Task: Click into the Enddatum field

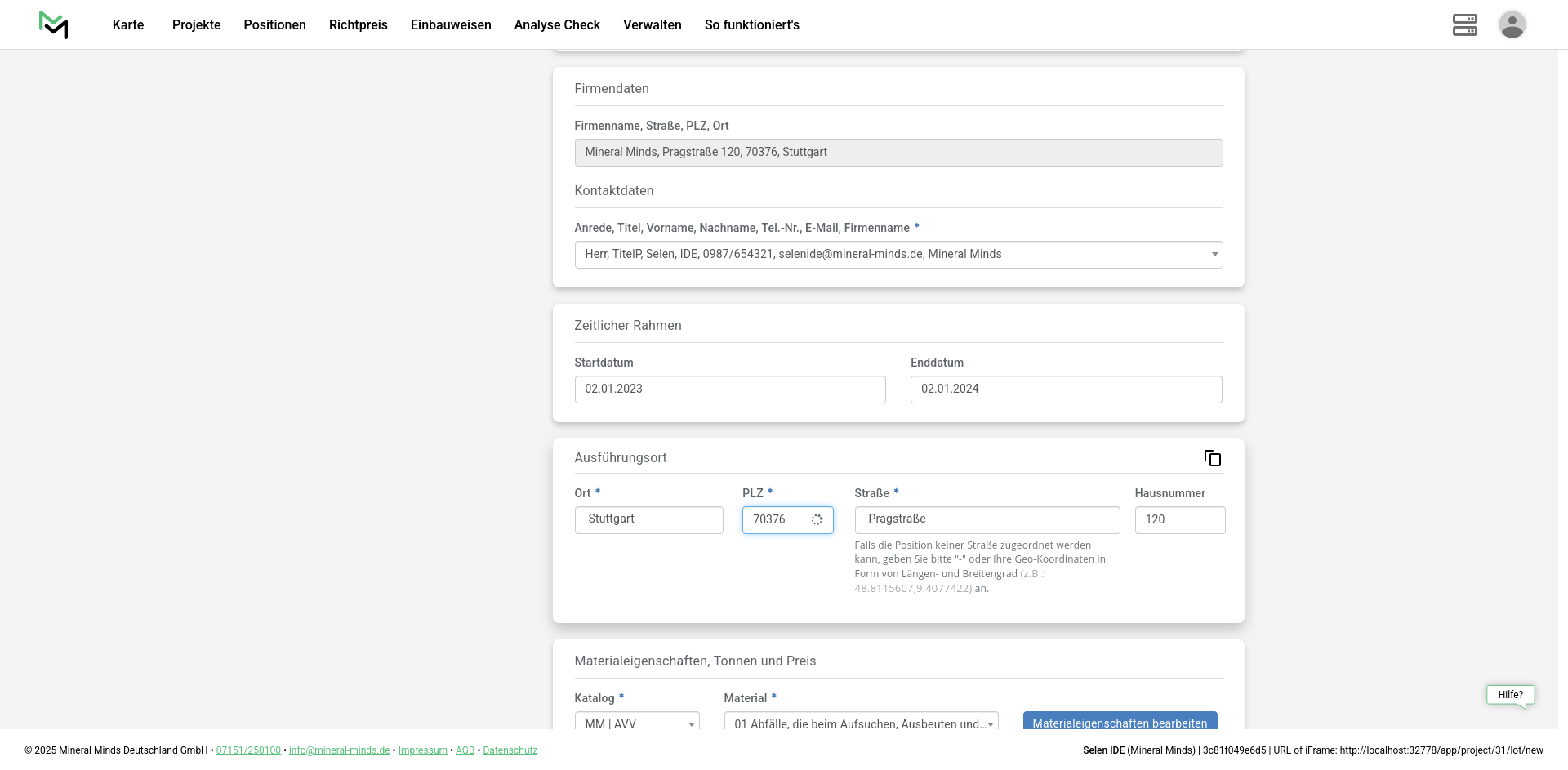Action: (x=1066, y=389)
